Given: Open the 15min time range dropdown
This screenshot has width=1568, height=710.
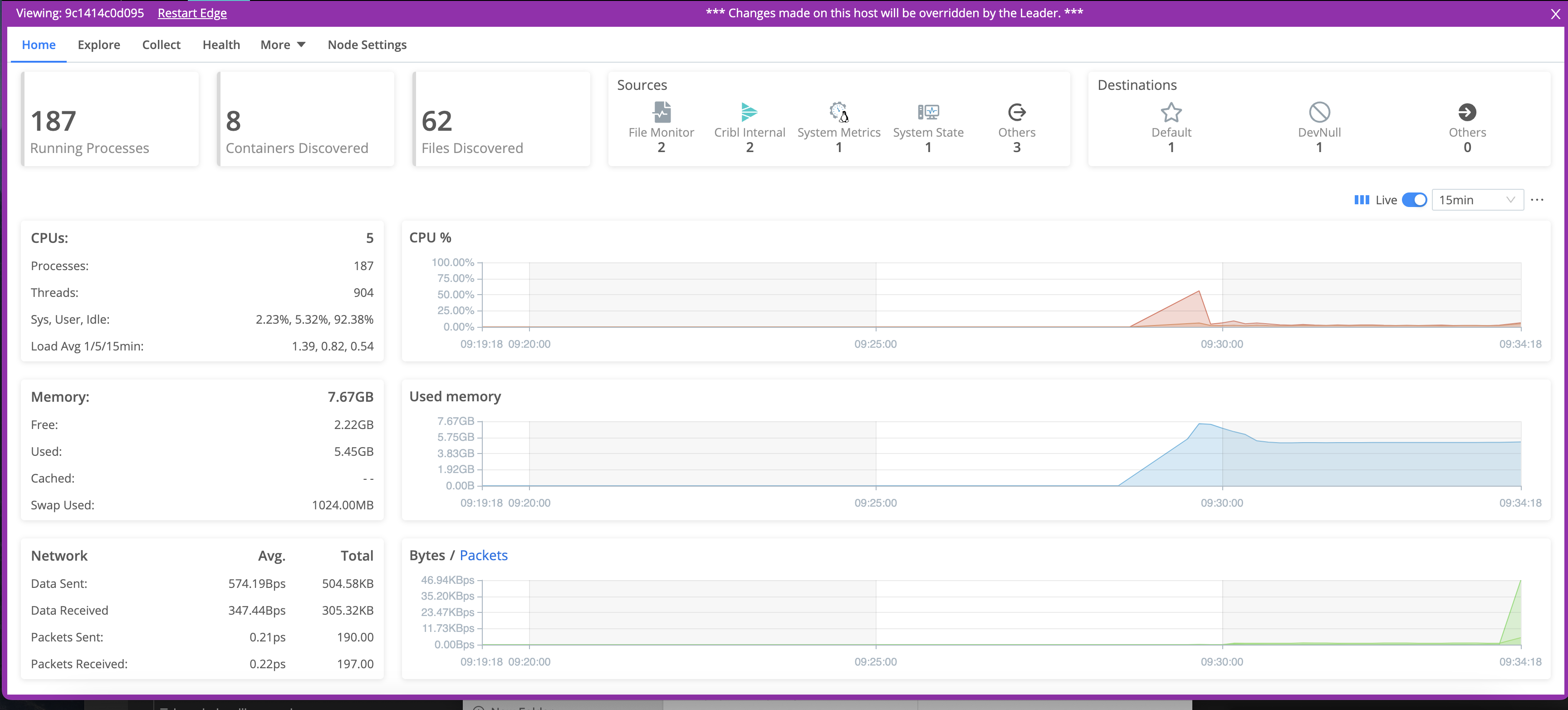Looking at the screenshot, I should click(x=1477, y=200).
